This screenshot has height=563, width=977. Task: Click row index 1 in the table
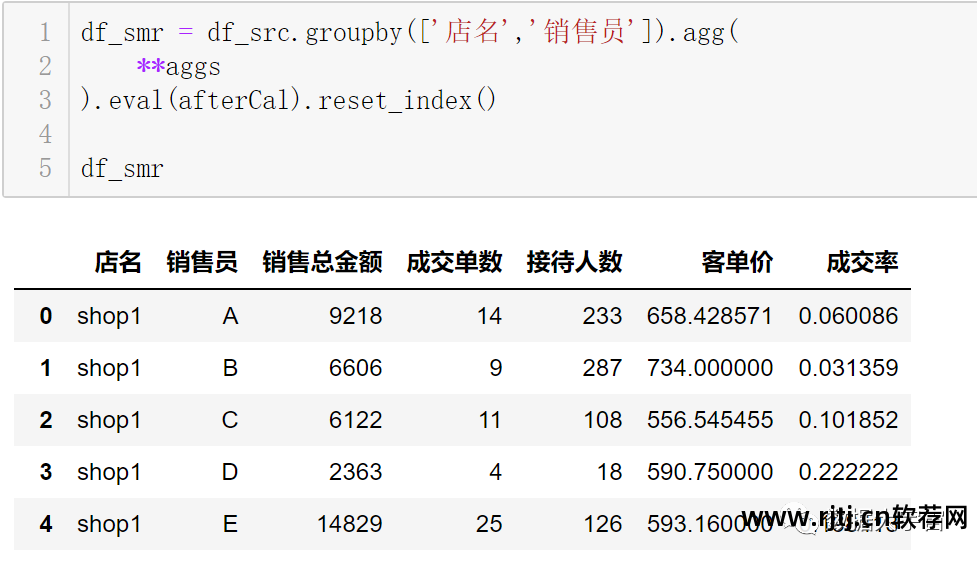pos(45,368)
